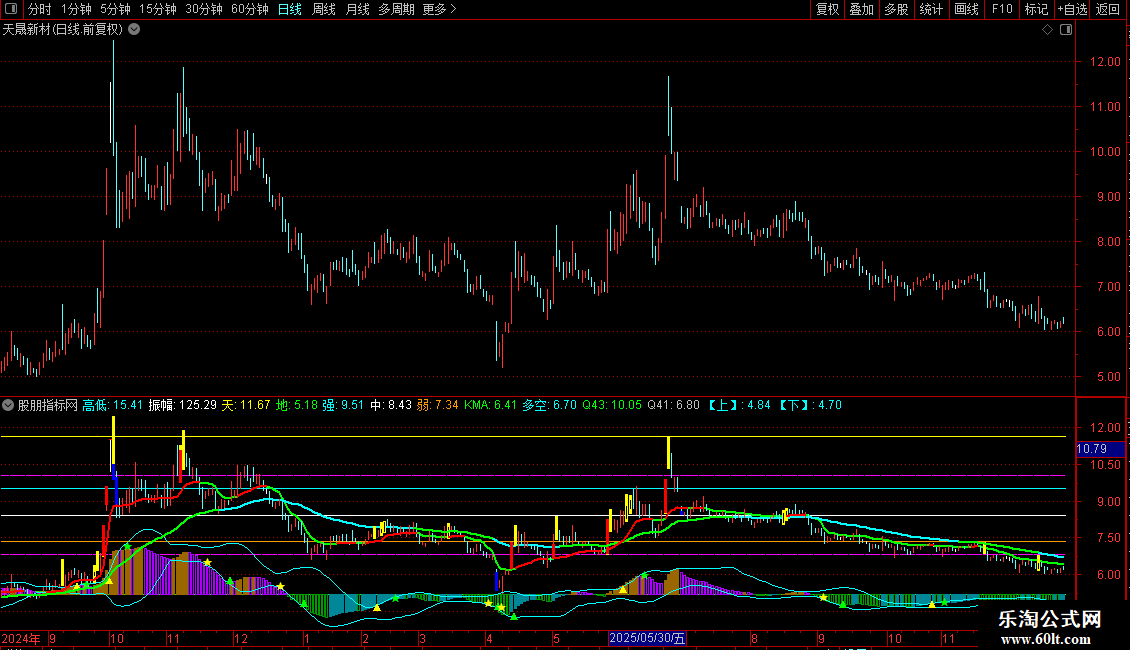Switch to 日线 daily period
The height and width of the screenshot is (650, 1130).
[289, 10]
